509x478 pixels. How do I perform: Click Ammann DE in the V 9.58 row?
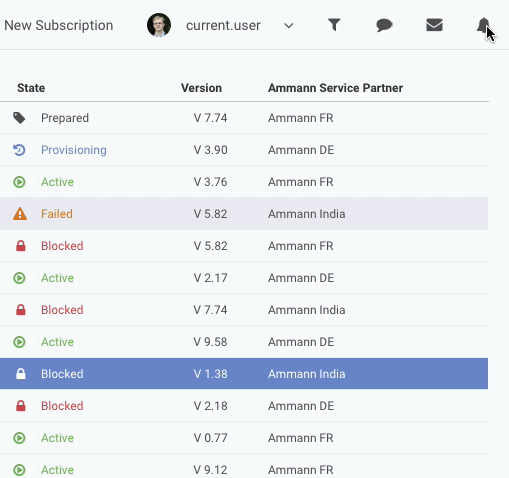[301, 342]
